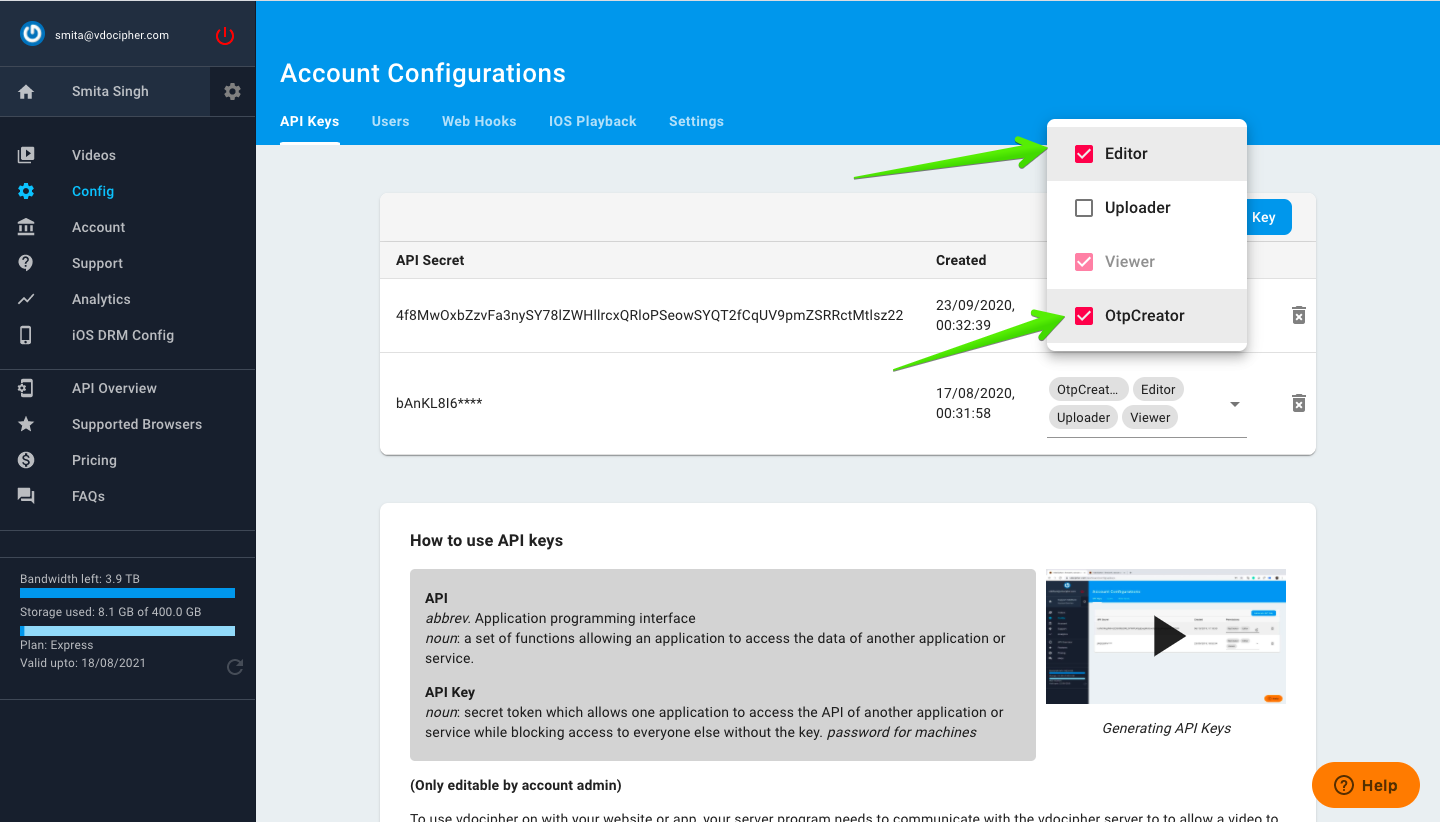Toggle the Viewer permission checkbox
This screenshot has width=1440, height=822.
pyautogui.click(x=1084, y=262)
